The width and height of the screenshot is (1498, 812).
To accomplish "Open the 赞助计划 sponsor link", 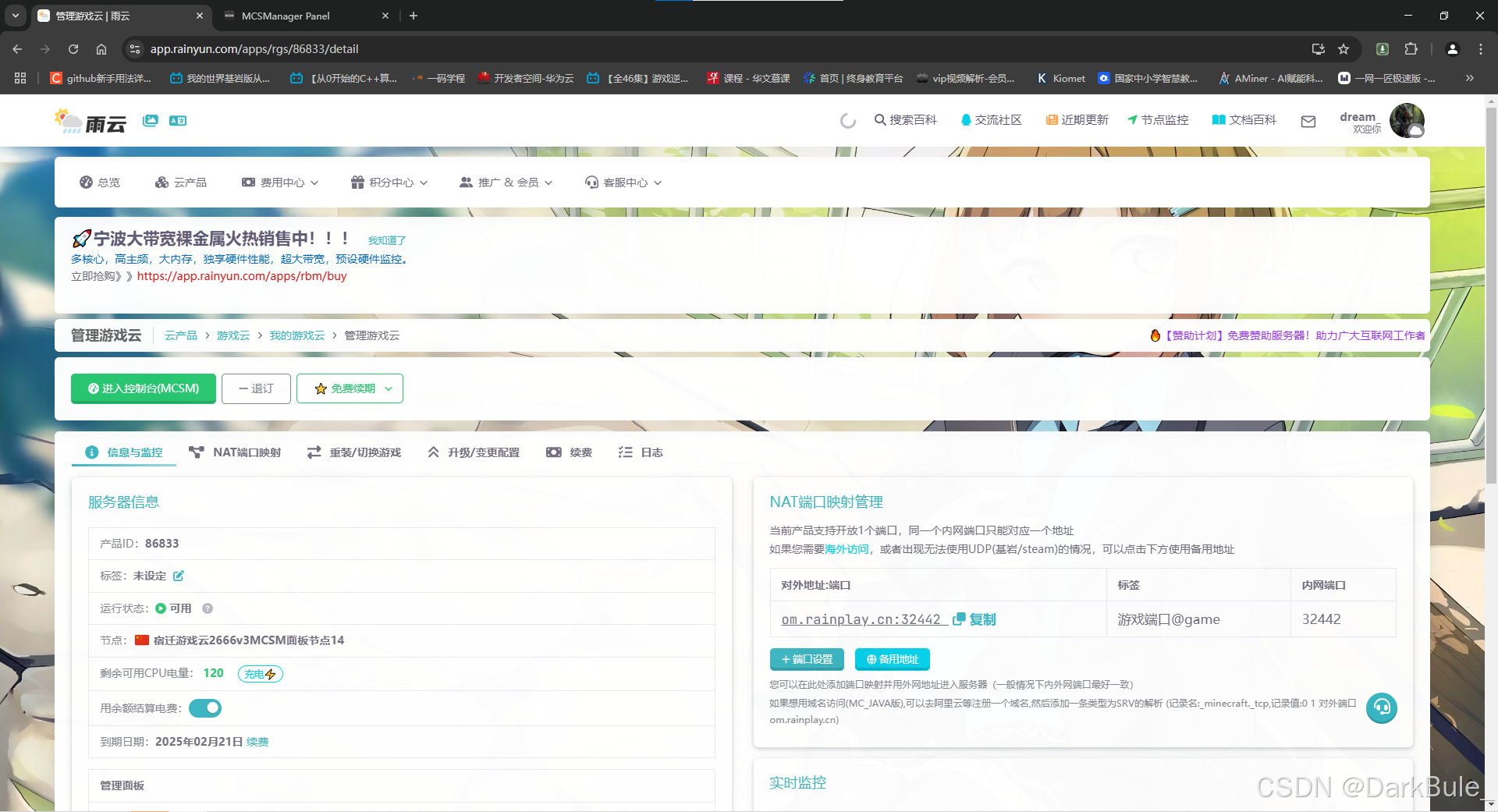I will point(1287,335).
